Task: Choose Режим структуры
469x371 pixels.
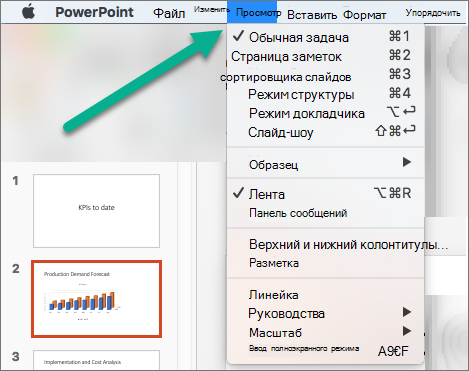Action: pyautogui.click(x=325, y=94)
